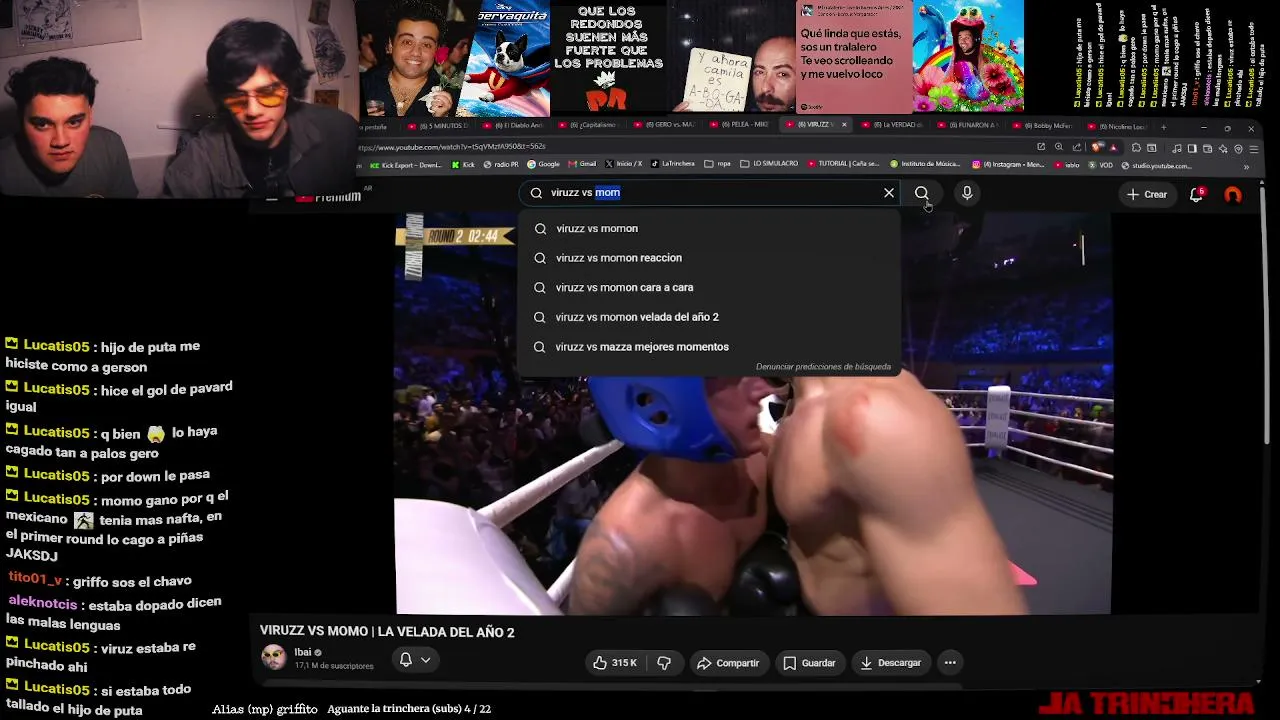1280x720 pixels.
Task: Switch to the 'FUNARON A' browser tab
Action: tap(967, 126)
